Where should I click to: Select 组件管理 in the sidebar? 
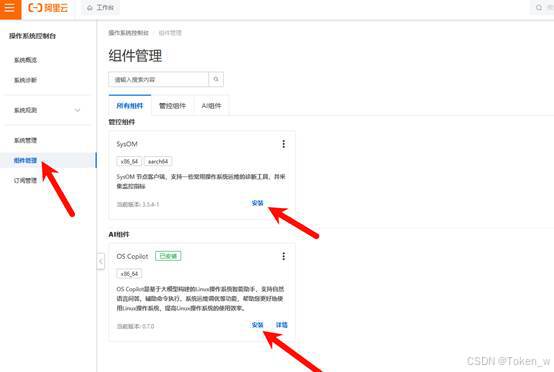(x=25, y=160)
